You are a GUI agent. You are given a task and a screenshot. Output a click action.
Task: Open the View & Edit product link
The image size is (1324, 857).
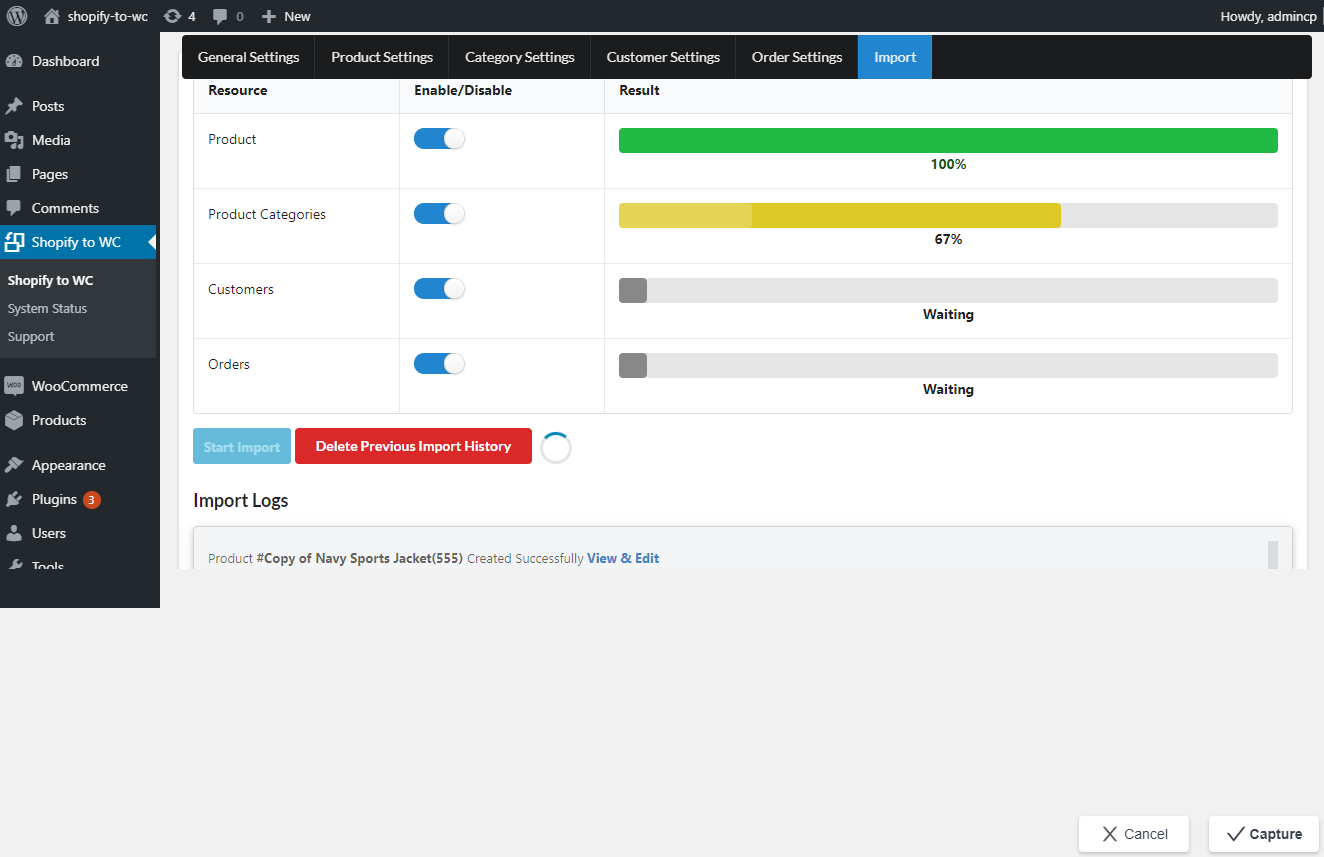pyautogui.click(x=623, y=558)
